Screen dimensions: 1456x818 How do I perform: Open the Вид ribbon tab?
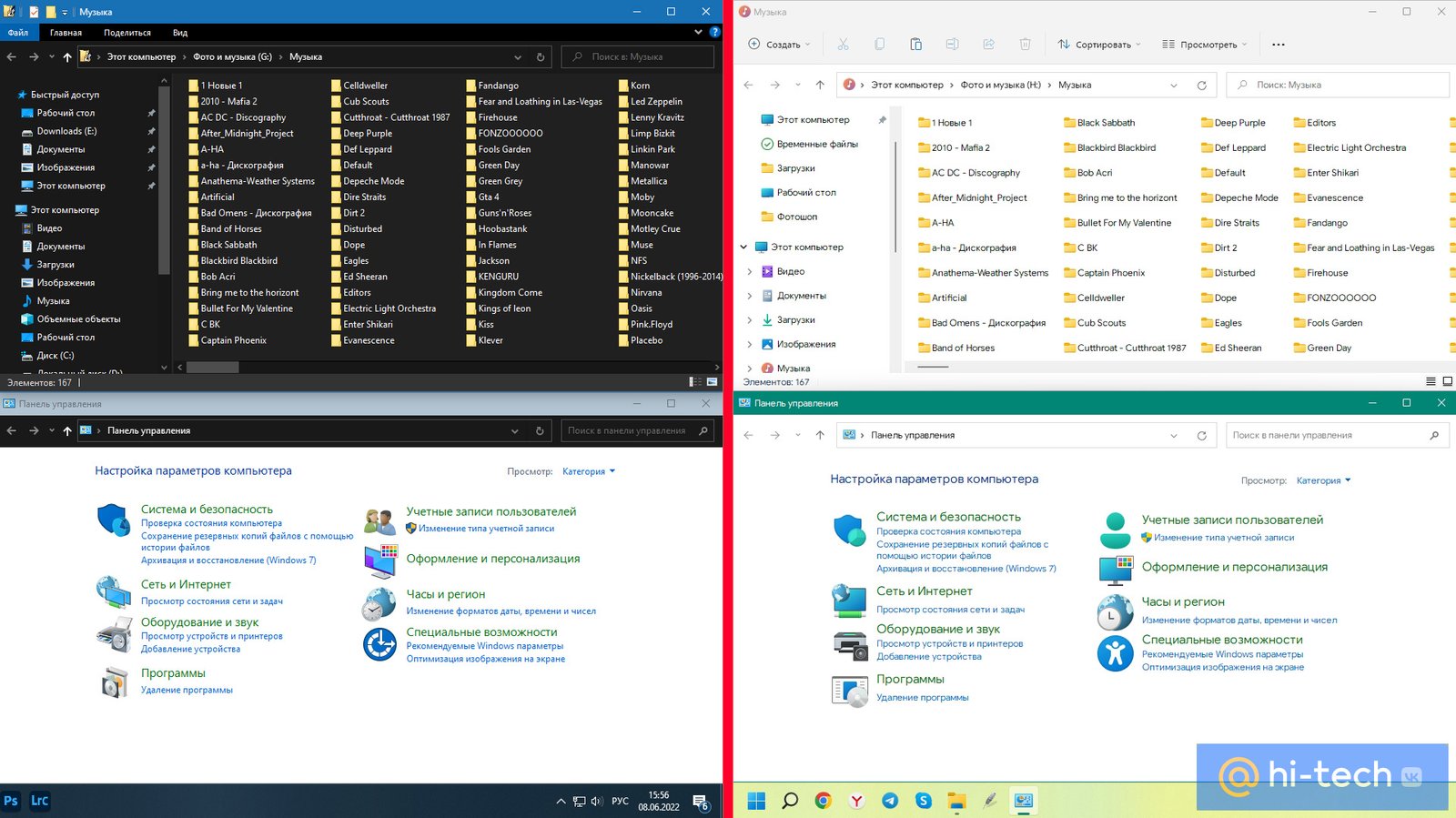pyautogui.click(x=180, y=32)
